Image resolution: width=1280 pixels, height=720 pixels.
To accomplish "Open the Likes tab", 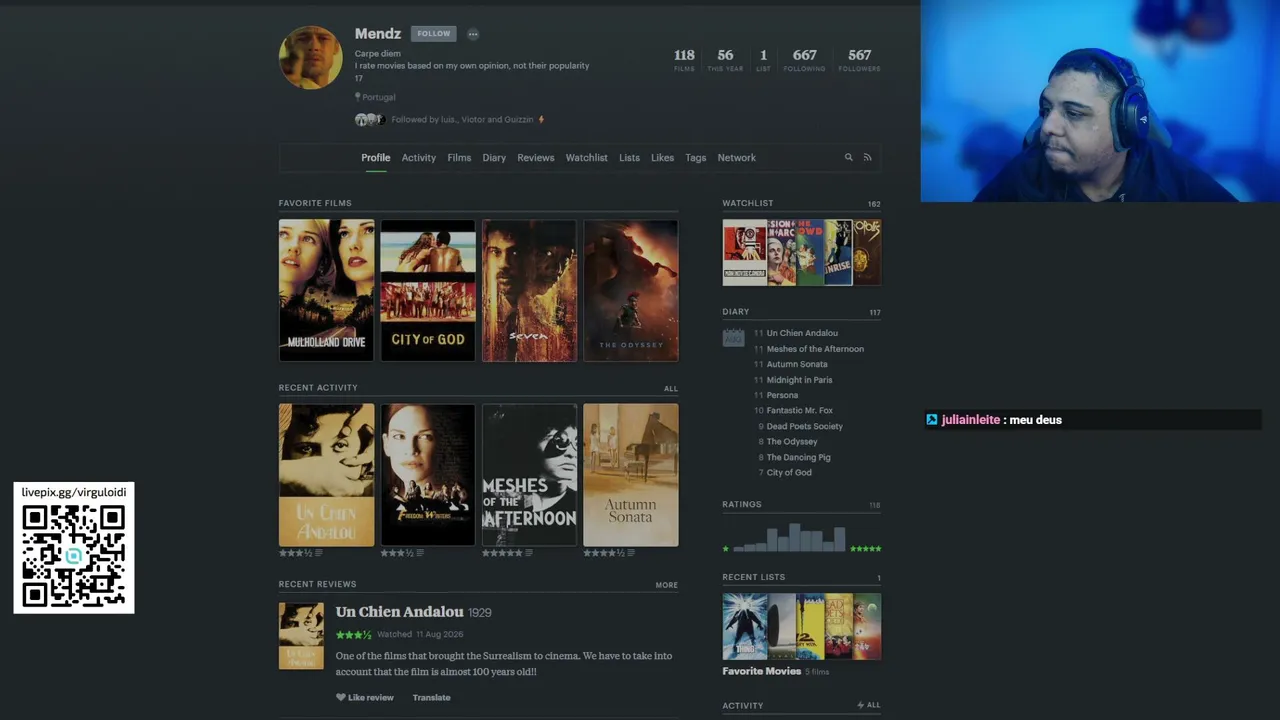I will [x=662, y=158].
